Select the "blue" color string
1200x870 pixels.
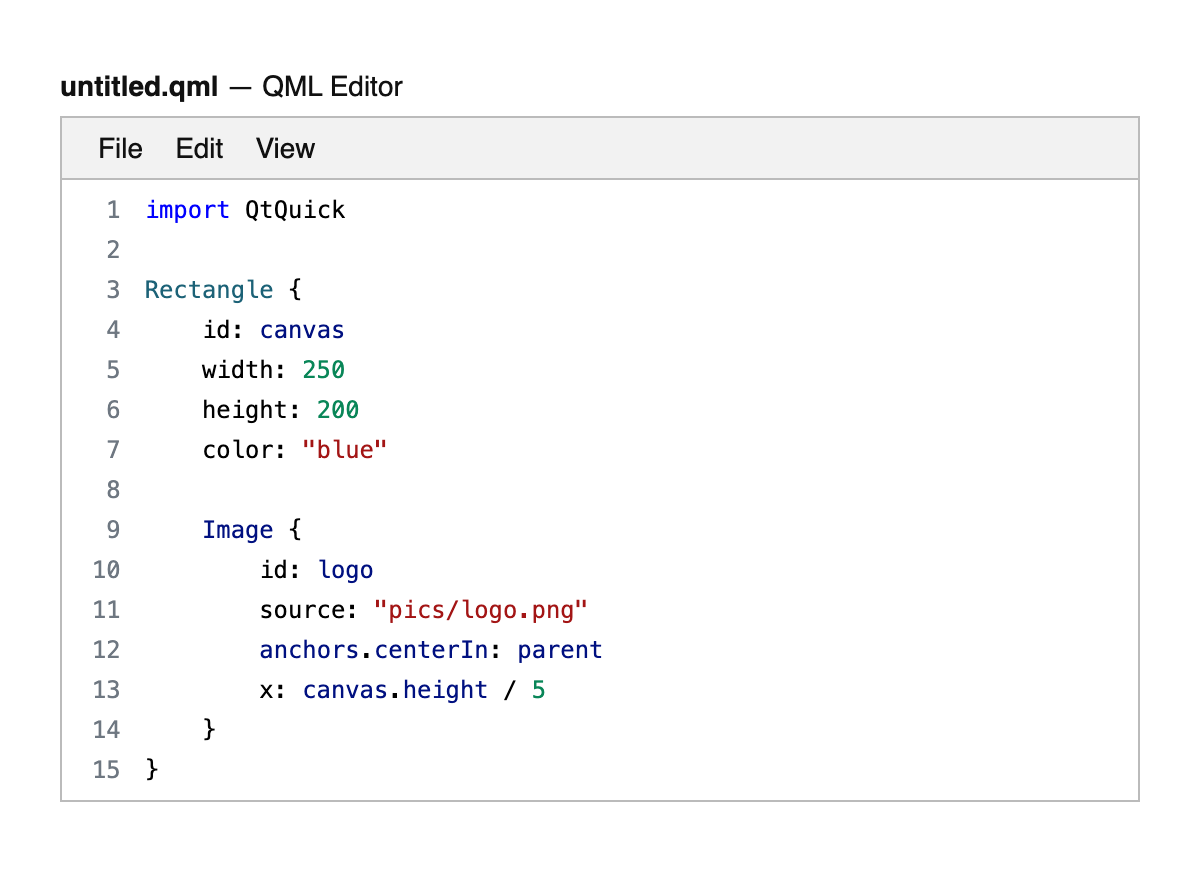pyautogui.click(x=344, y=449)
